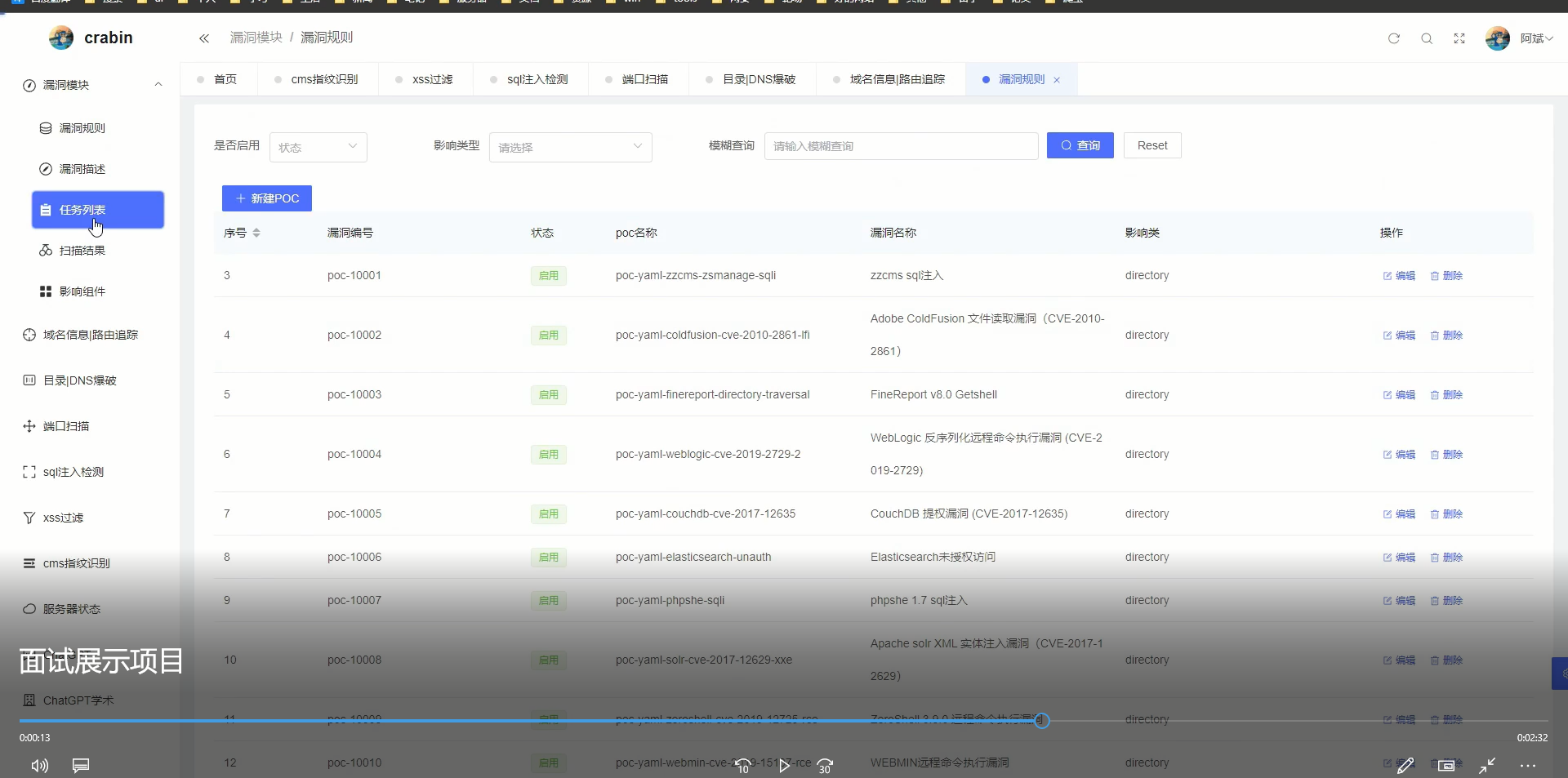The width and height of the screenshot is (1568, 778).
Task: Skip the video forward 30 seconds
Action: coord(825,766)
